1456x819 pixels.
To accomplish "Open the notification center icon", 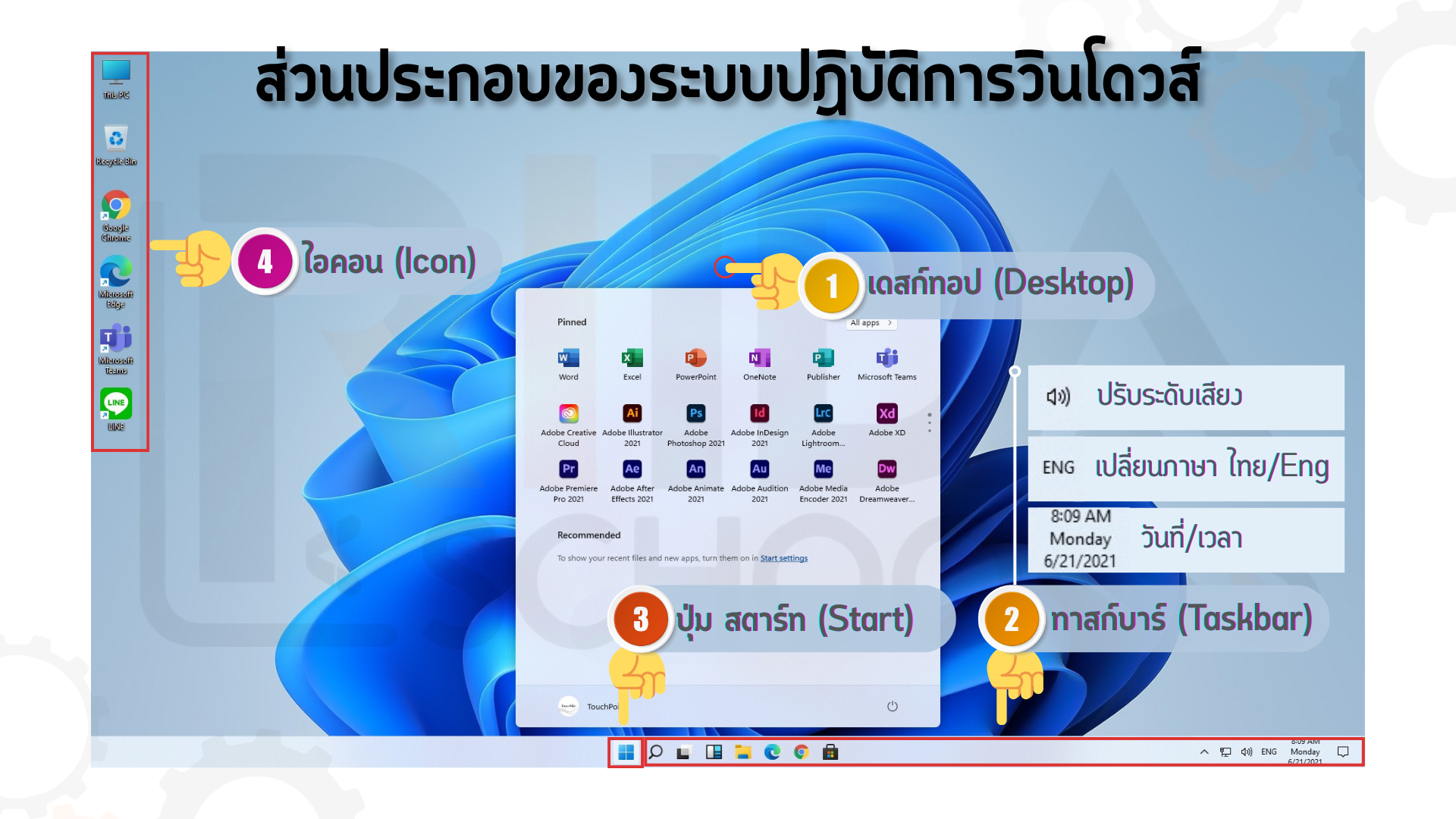I will (1343, 752).
